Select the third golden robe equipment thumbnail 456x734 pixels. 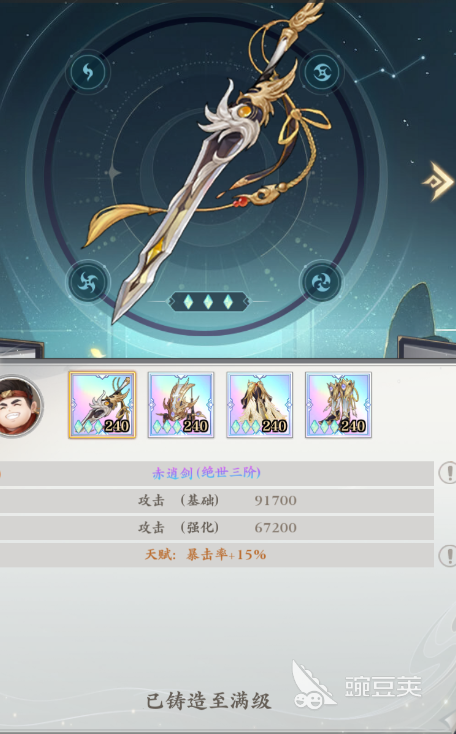pos(259,405)
